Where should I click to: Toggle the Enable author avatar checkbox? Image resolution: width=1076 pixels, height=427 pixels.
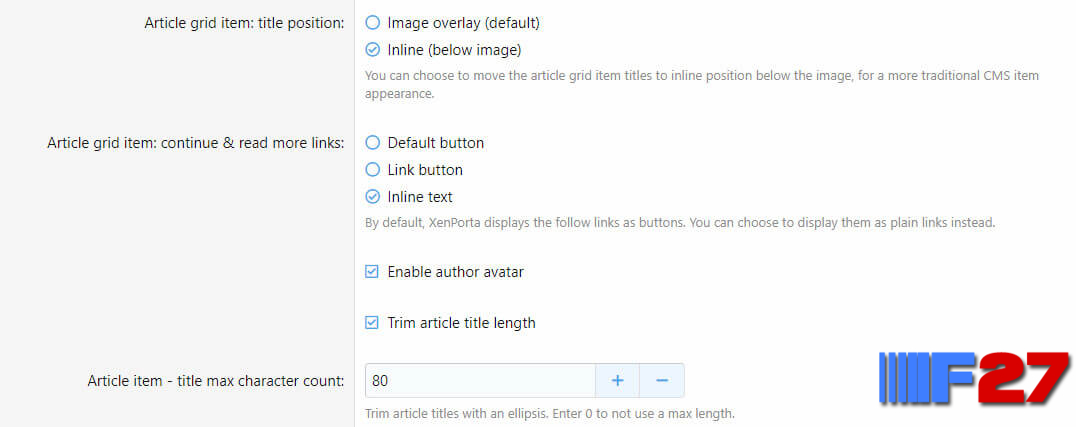pos(371,272)
